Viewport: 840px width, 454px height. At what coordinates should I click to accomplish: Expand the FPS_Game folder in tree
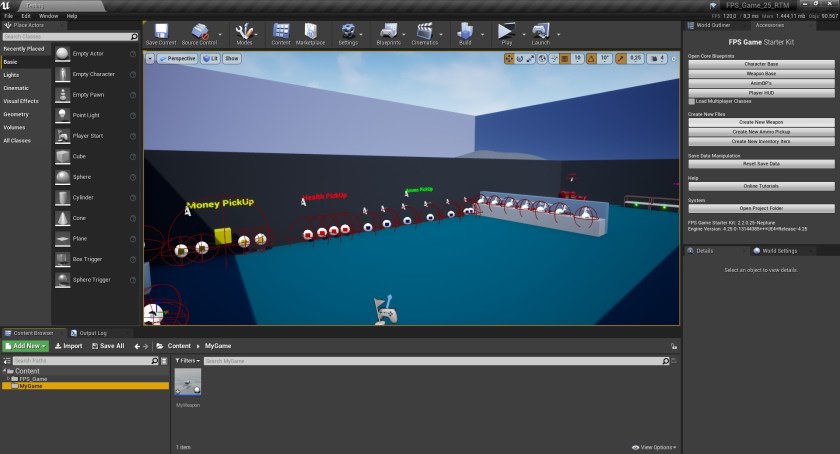(9, 379)
